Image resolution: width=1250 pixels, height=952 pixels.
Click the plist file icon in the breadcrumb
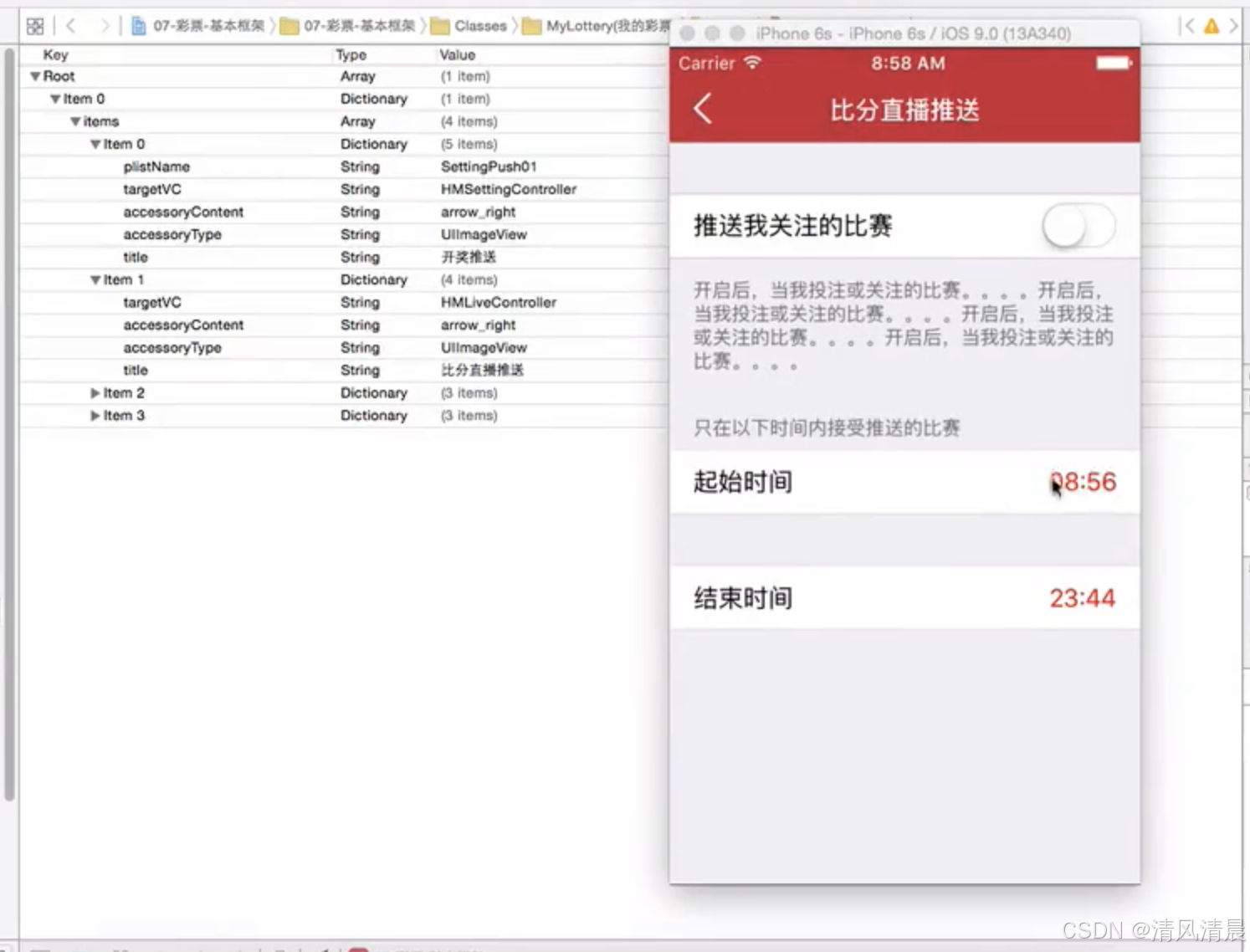pos(139,26)
